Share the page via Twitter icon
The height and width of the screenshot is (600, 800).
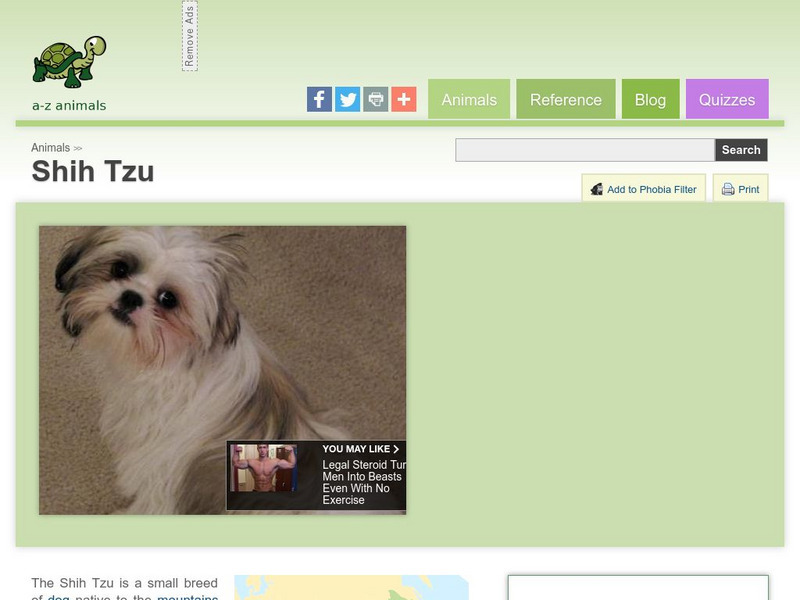[347, 99]
